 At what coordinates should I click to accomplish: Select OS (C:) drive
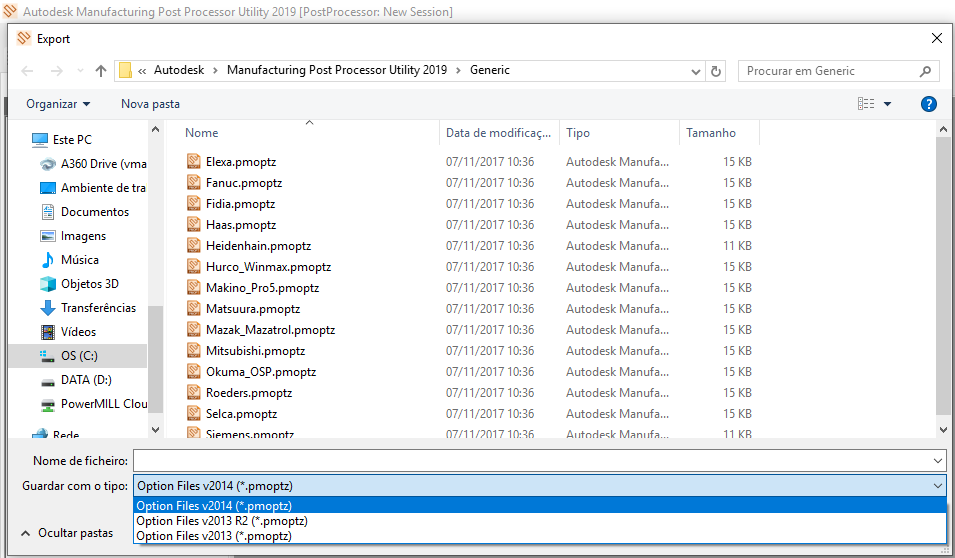pyautogui.click(x=78, y=356)
